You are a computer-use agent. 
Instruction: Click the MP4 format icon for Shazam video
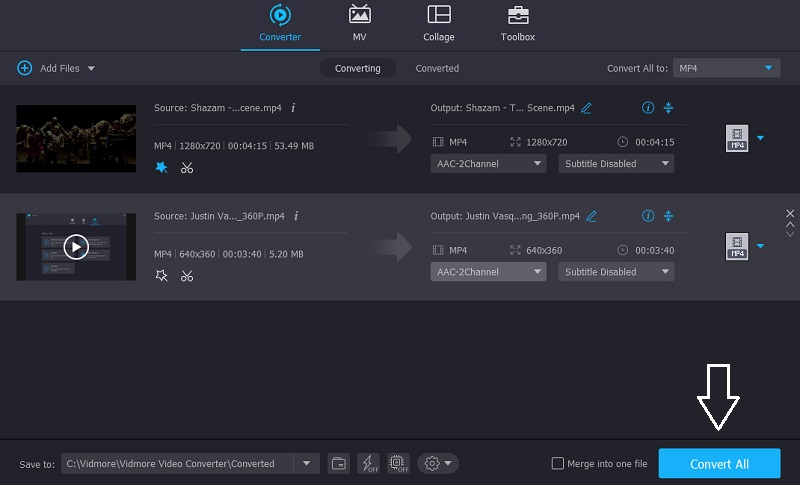click(x=737, y=138)
